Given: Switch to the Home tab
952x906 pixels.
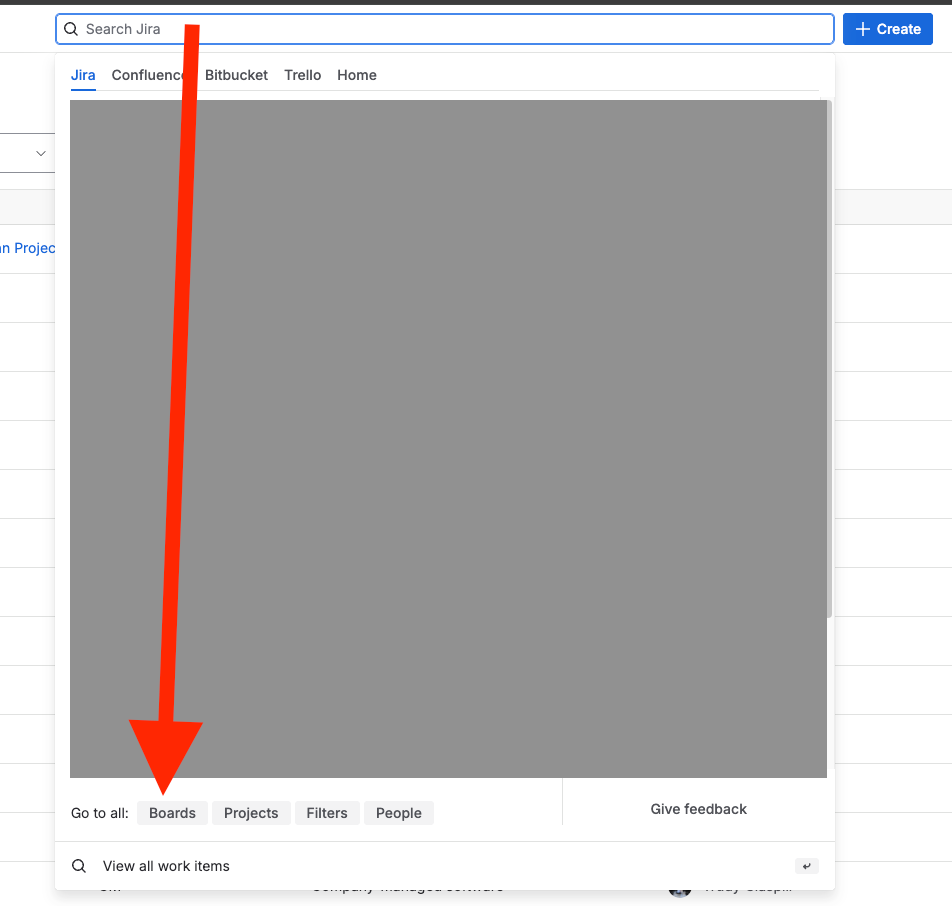Looking at the screenshot, I should 356,75.
